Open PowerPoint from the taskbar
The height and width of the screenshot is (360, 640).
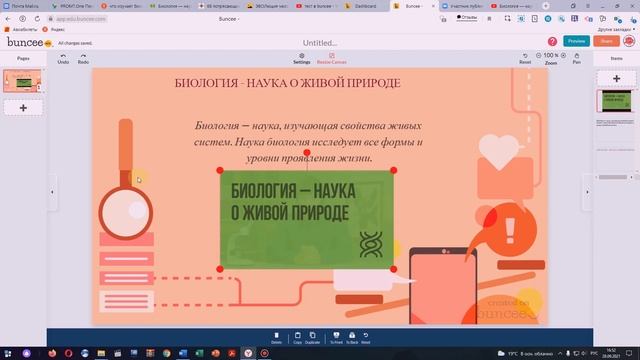(x=216, y=353)
